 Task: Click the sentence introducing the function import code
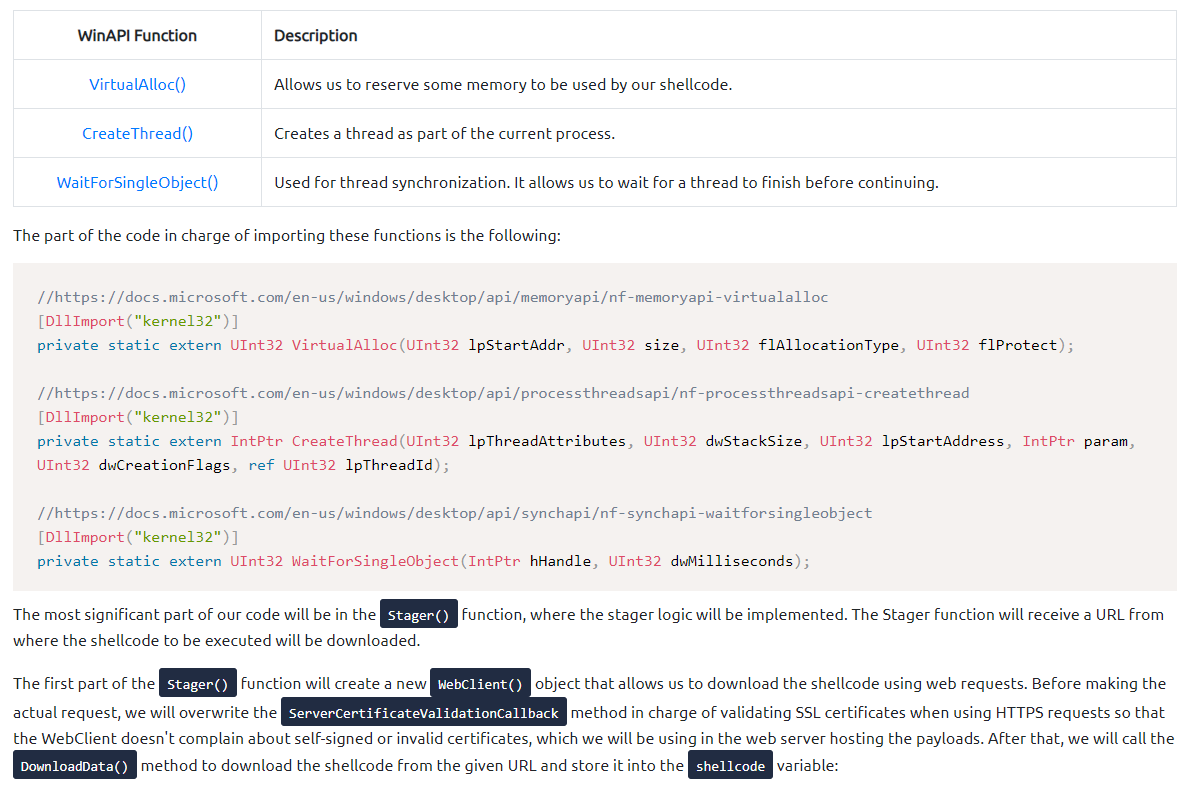pyautogui.click(x=287, y=235)
